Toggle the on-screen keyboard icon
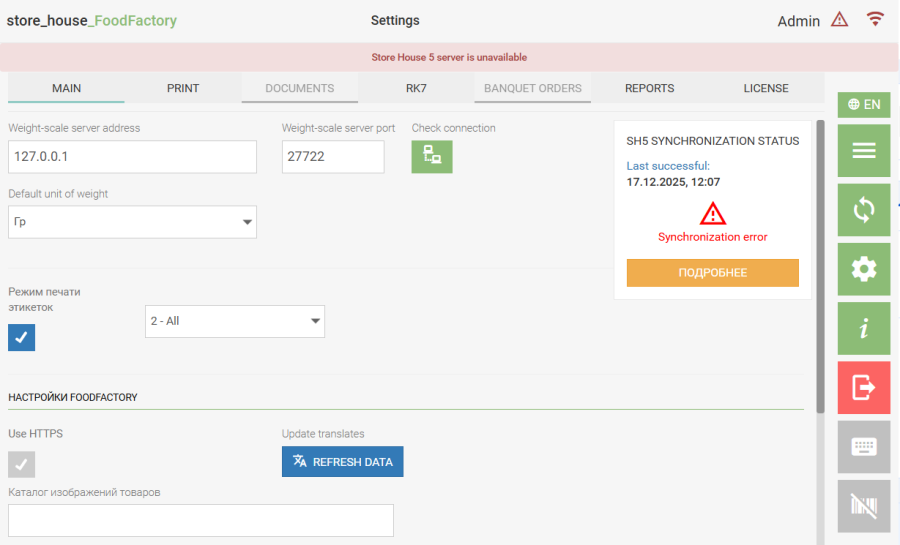Viewport: 900px width, 545px height. [863, 447]
